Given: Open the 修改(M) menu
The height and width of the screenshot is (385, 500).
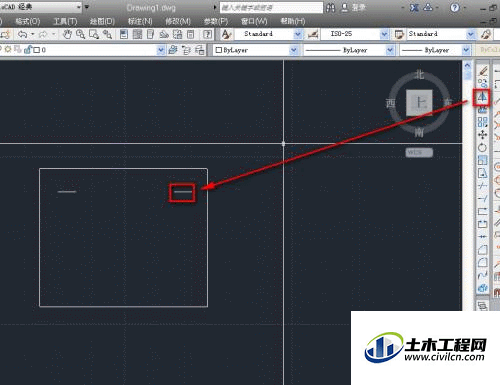Looking at the screenshot, I should point(178,21).
